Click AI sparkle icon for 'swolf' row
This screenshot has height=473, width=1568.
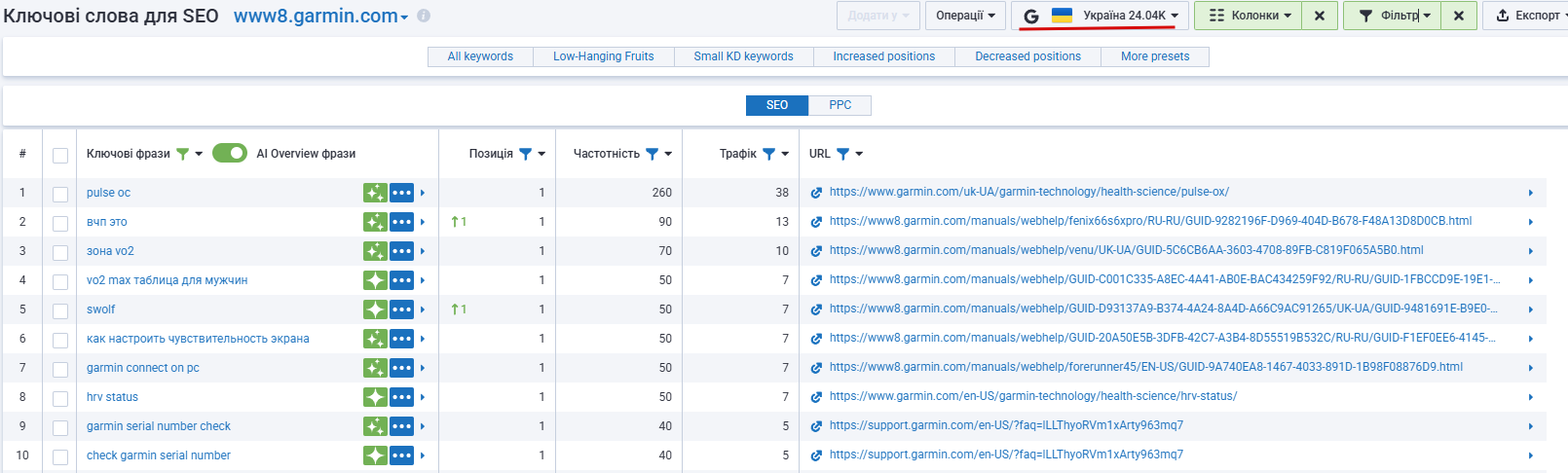click(375, 309)
